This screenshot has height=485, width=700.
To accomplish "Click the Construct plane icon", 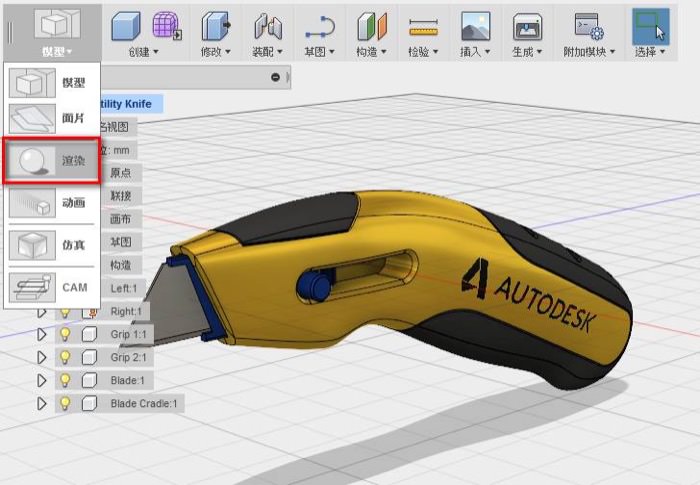I will [x=371, y=26].
